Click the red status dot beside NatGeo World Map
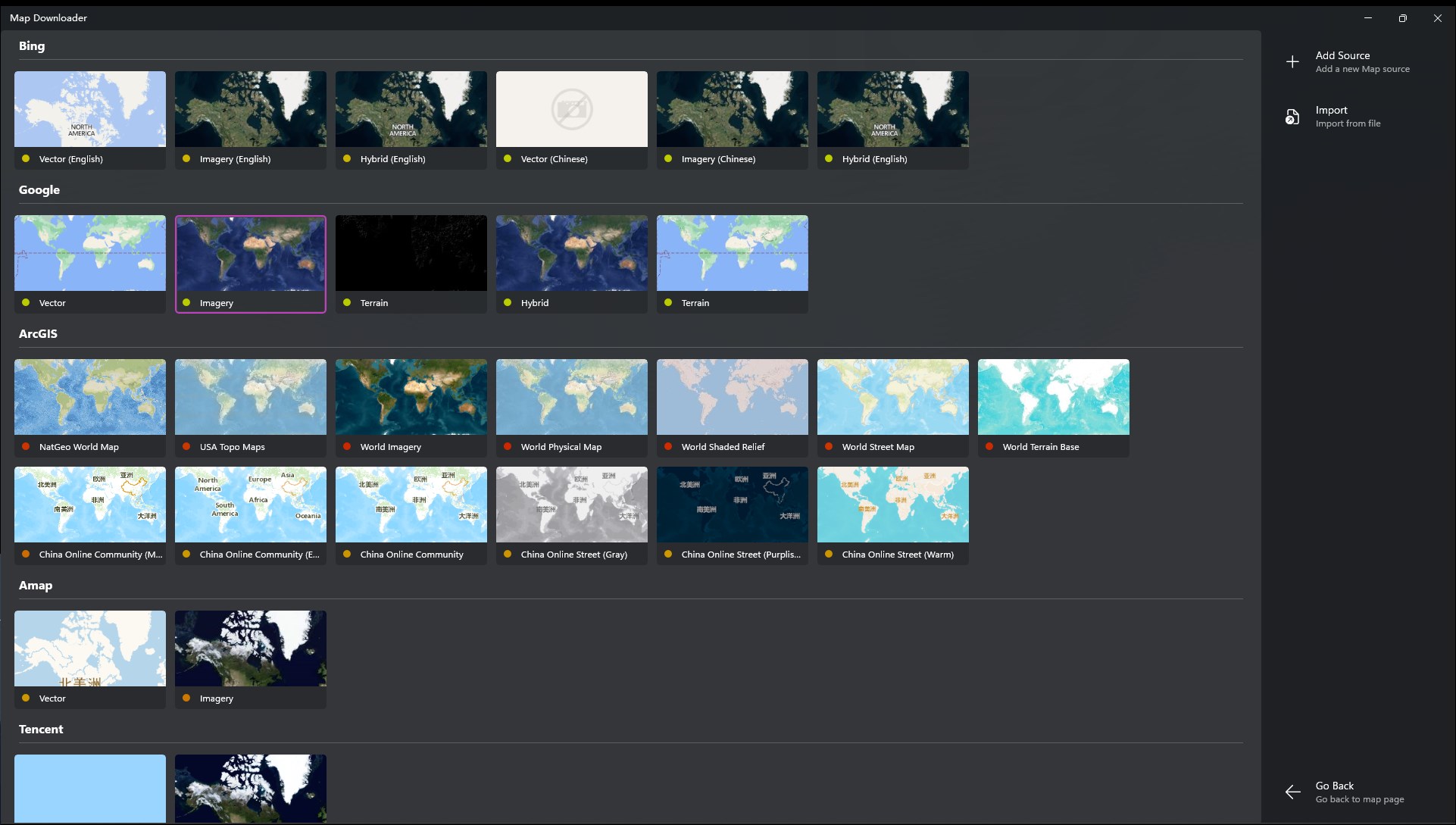This screenshot has width=1456, height=825. (x=26, y=447)
